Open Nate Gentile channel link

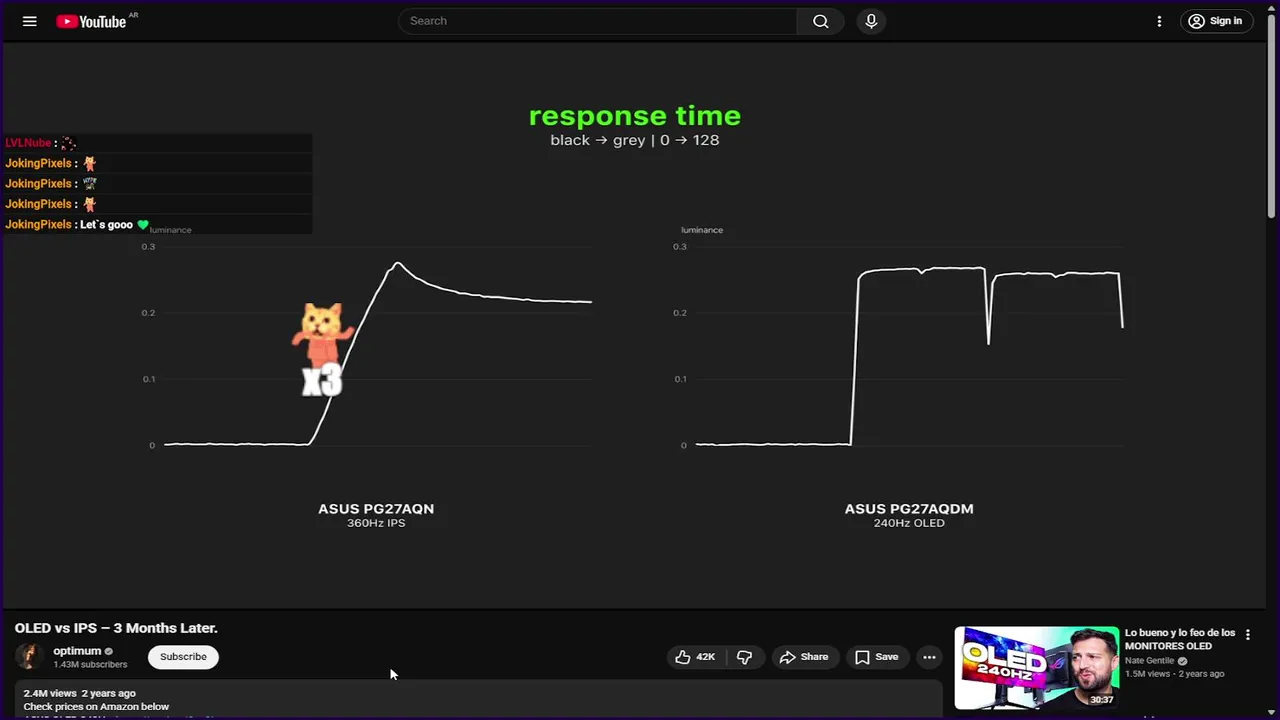(1151, 661)
